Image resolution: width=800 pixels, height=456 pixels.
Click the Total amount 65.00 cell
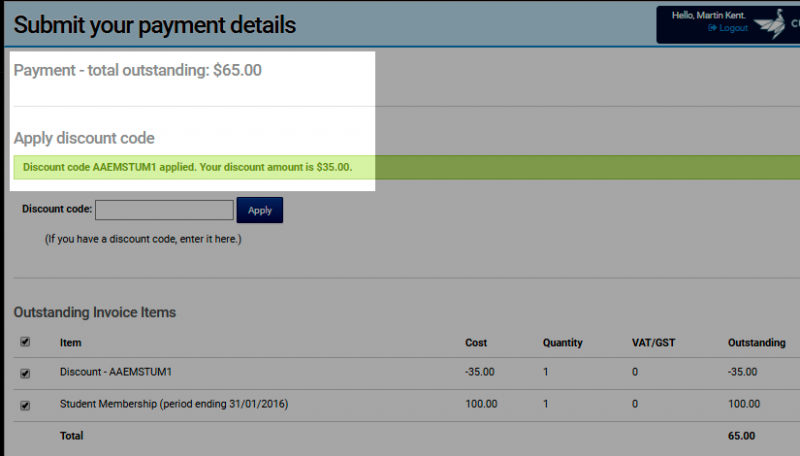click(741, 436)
